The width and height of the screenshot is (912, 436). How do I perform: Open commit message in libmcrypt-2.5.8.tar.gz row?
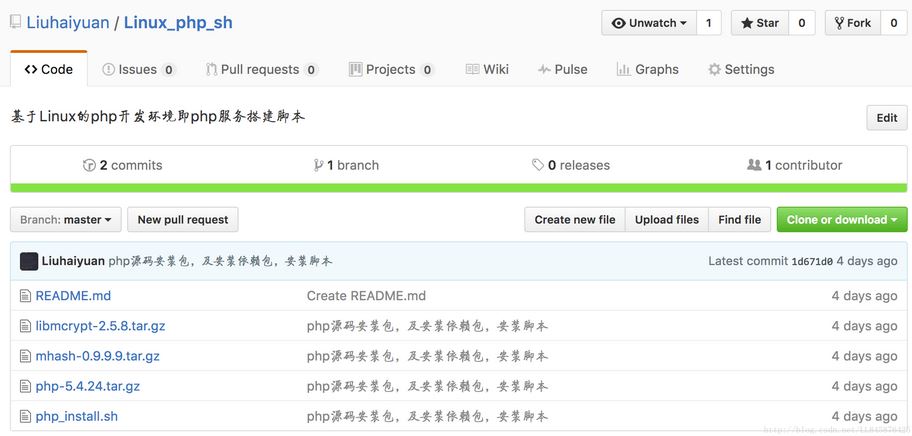[428, 326]
